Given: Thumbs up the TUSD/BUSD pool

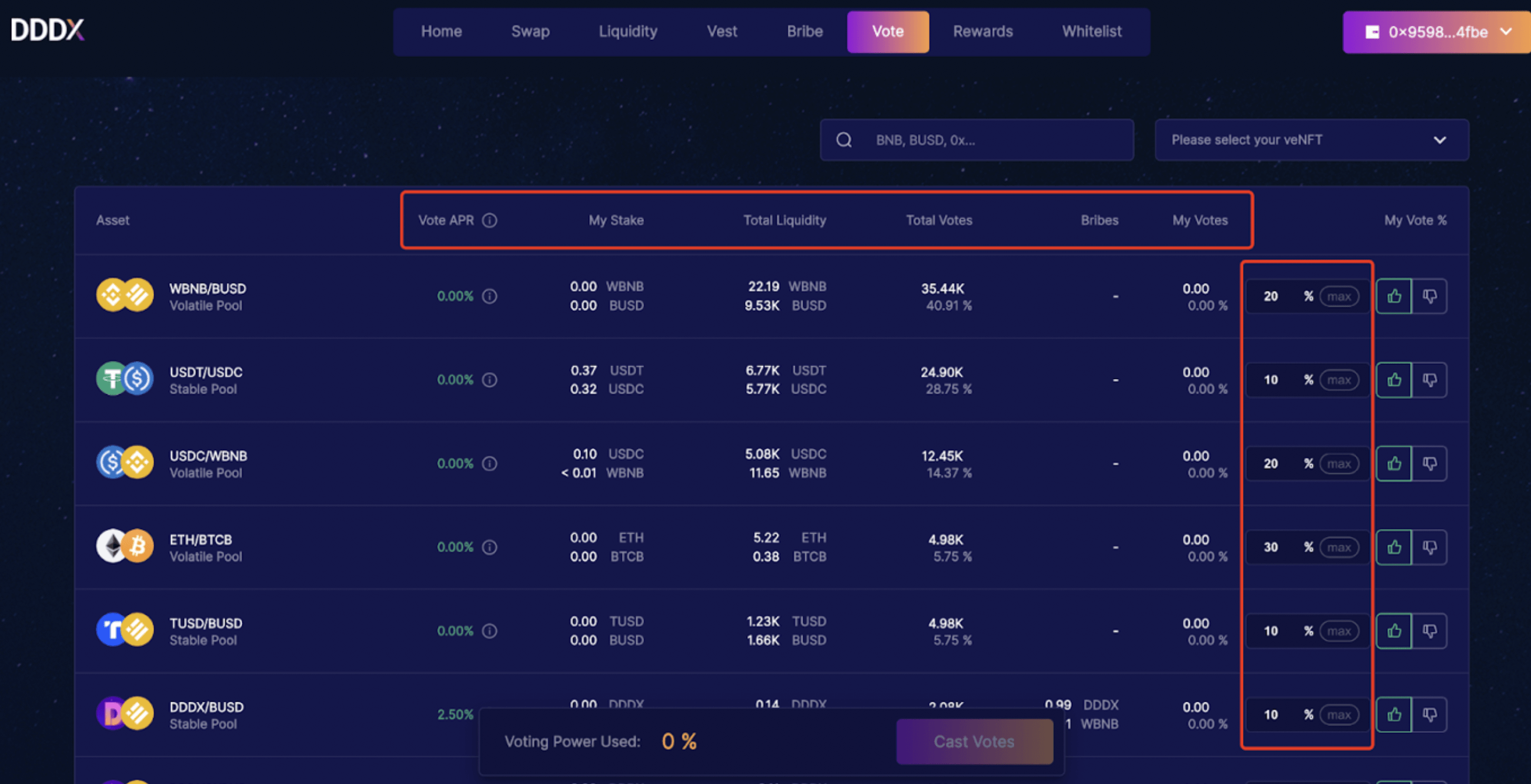Looking at the screenshot, I should pos(1395,631).
